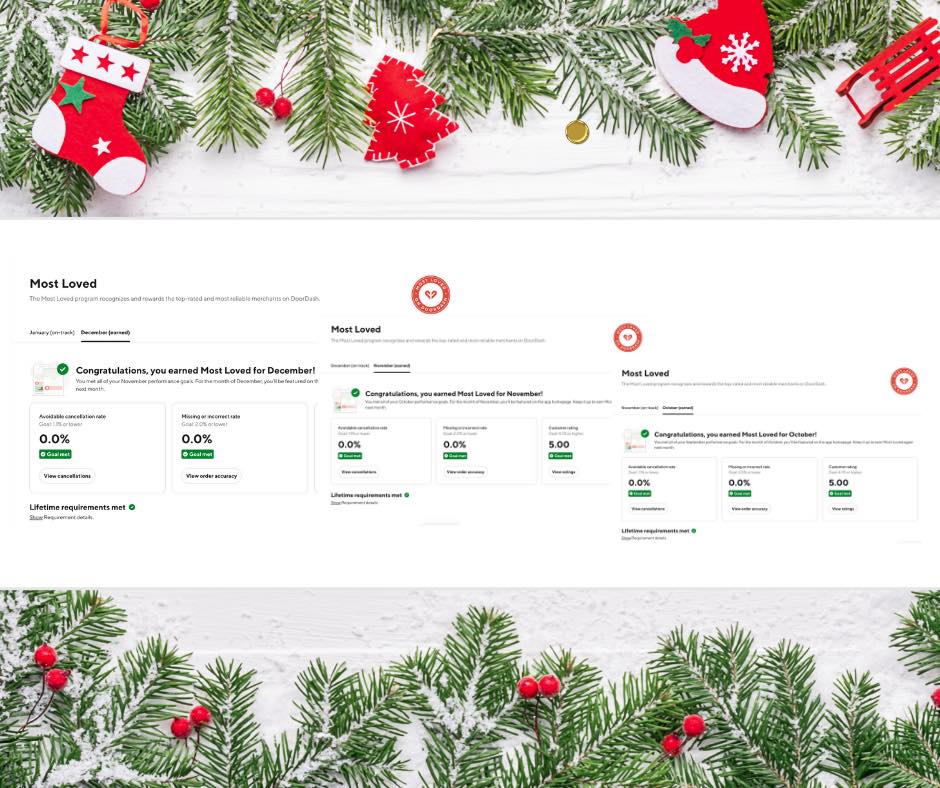Open View cancellations in the December panel
Image resolution: width=940 pixels, height=788 pixels.
[67, 476]
